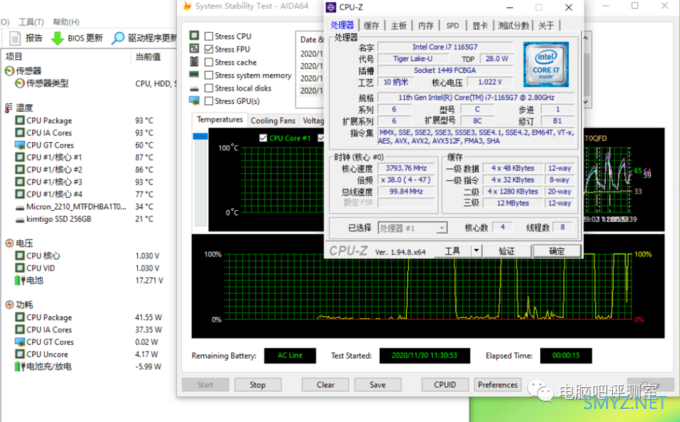The image size is (680, 422).
Task: Click the 项目 column header
Action: pyautogui.click(x=13, y=56)
